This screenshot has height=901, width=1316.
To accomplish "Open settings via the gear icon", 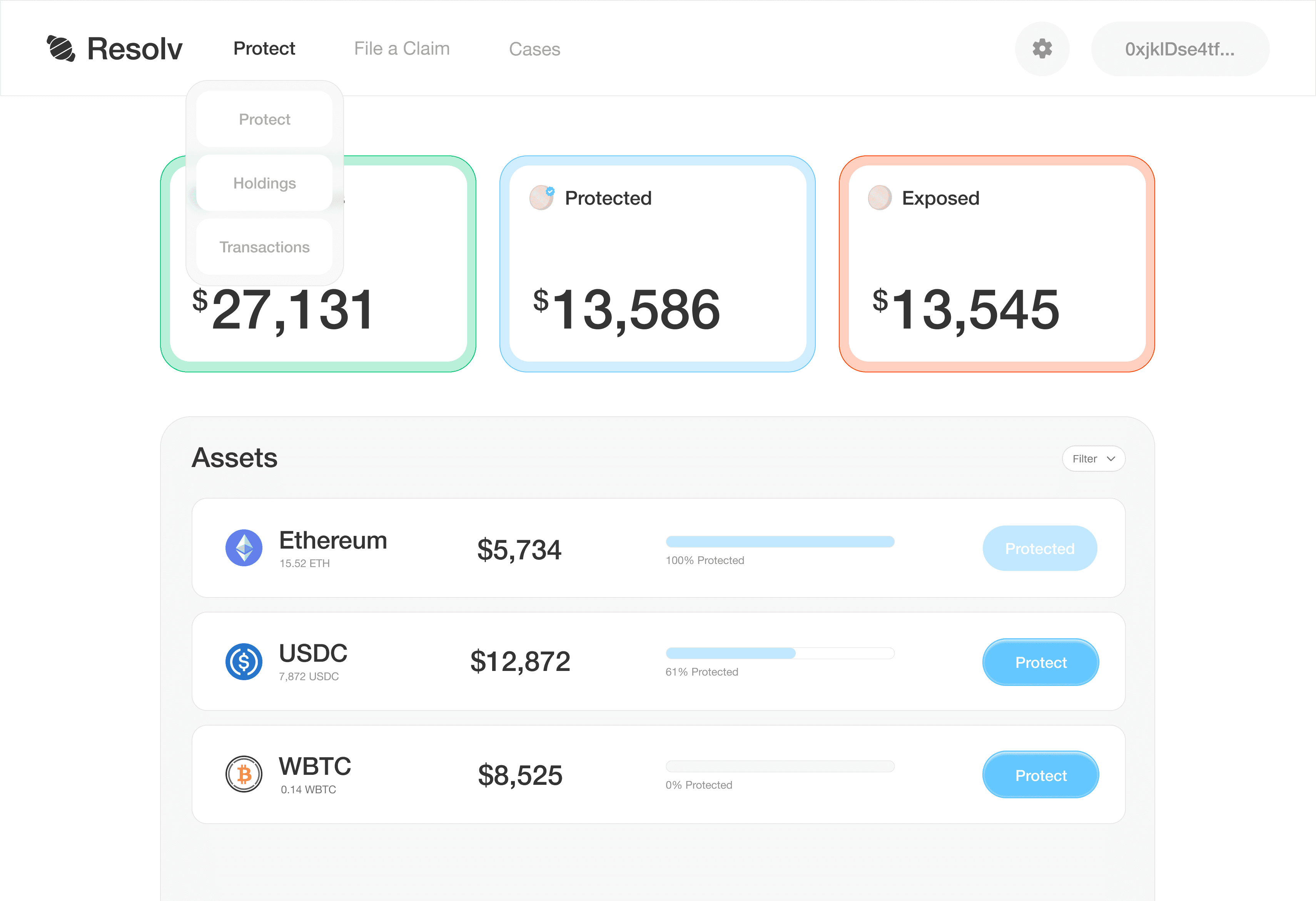I will (1042, 49).
